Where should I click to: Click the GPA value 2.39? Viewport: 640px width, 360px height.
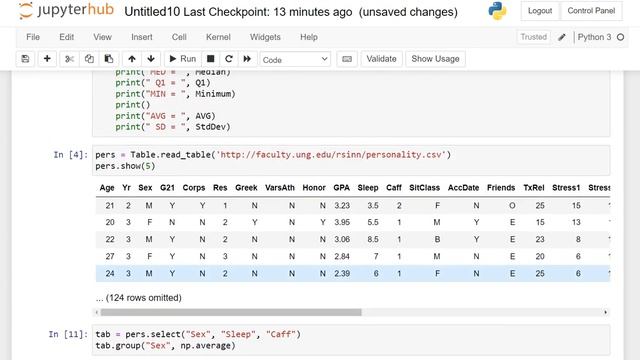tap(342, 273)
